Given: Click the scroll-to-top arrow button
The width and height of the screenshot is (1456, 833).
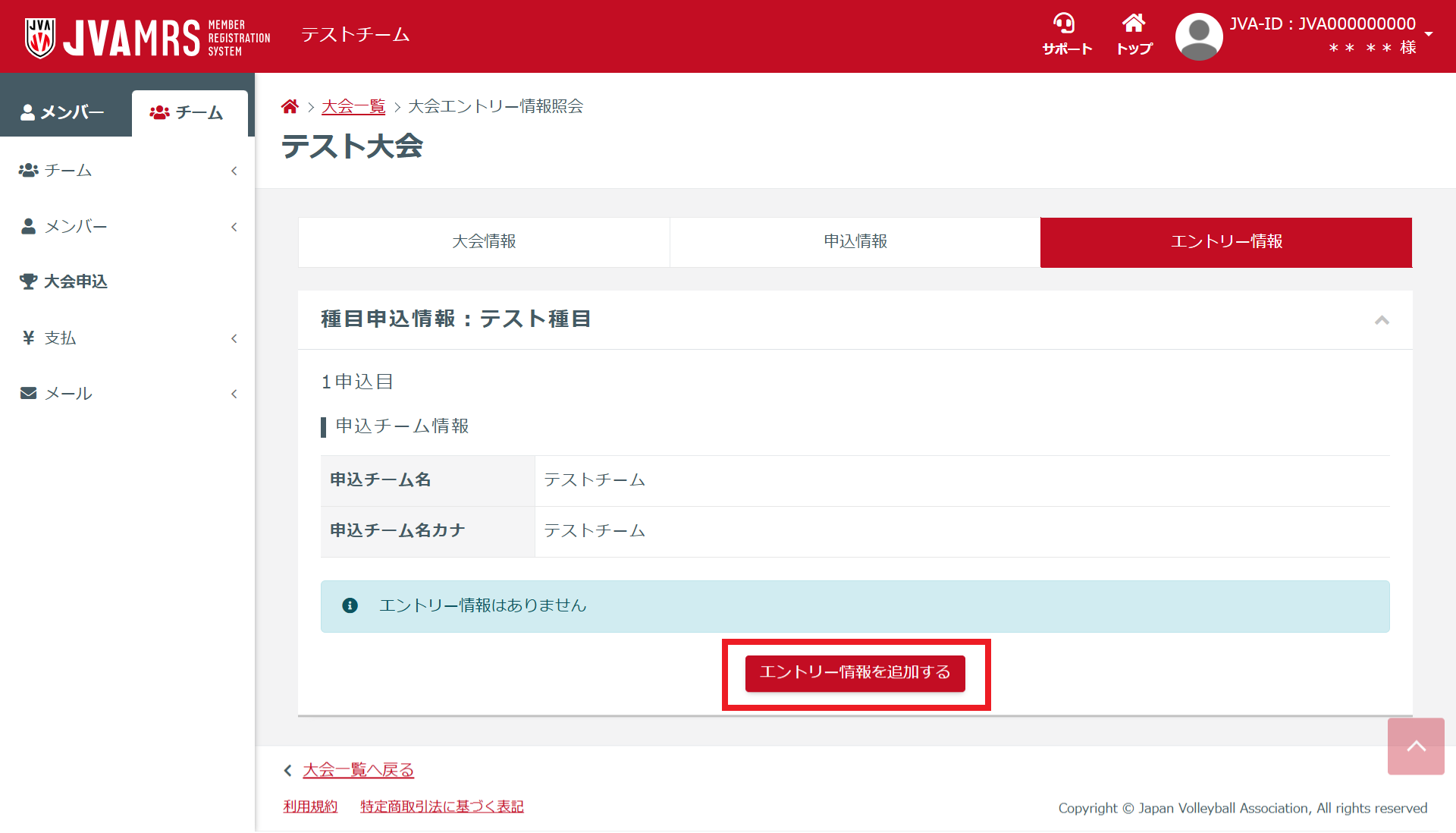Looking at the screenshot, I should (x=1415, y=746).
